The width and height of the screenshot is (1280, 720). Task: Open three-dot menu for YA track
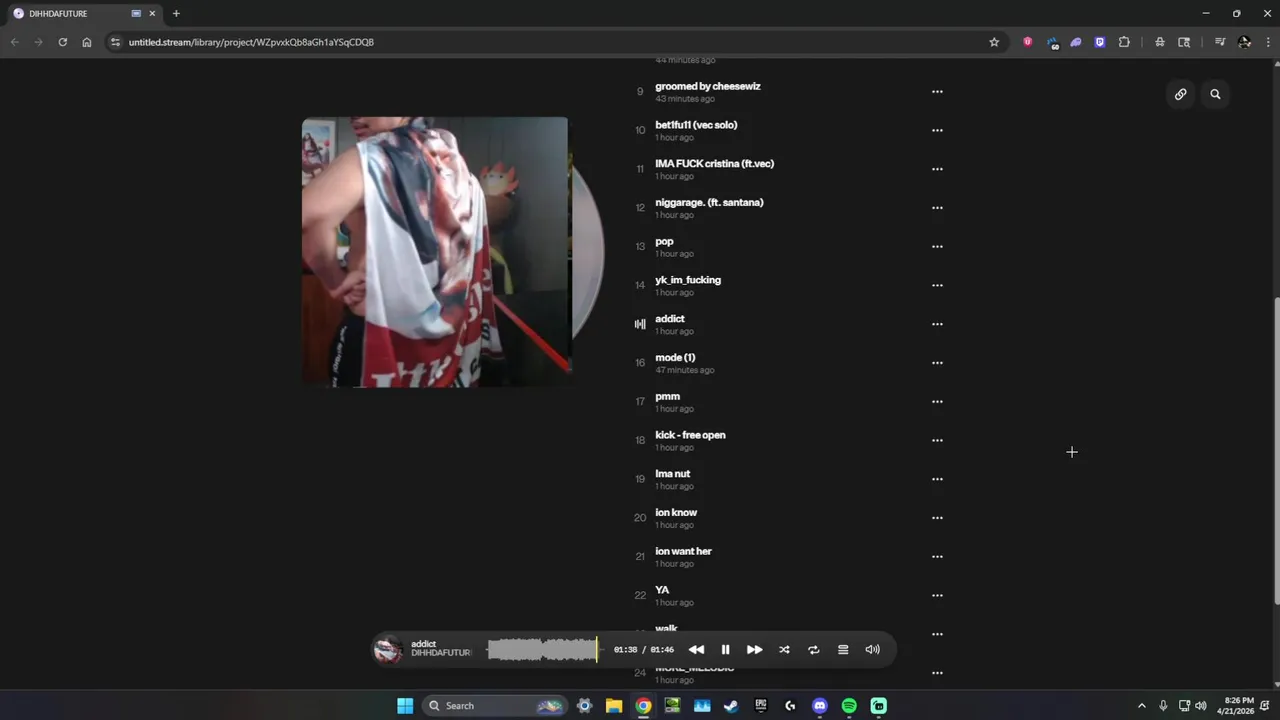[937, 595]
